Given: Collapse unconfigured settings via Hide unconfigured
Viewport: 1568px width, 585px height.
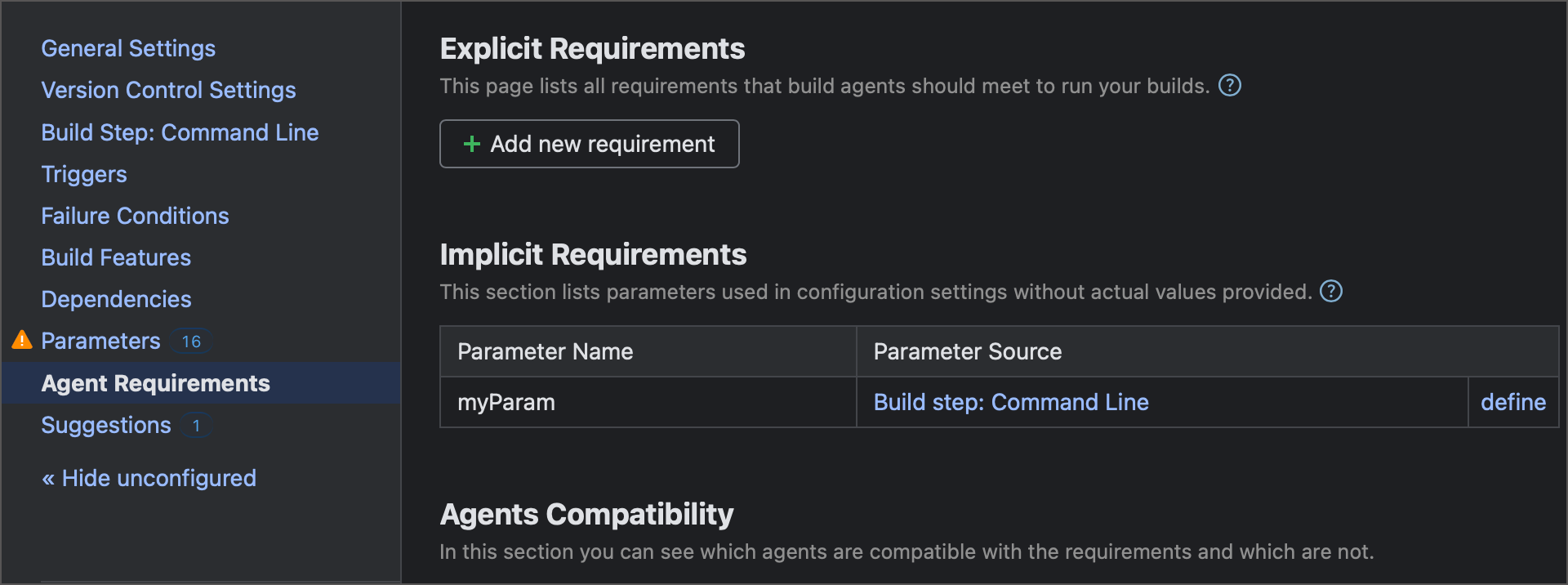Looking at the screenshot, I should coord(148,478).
